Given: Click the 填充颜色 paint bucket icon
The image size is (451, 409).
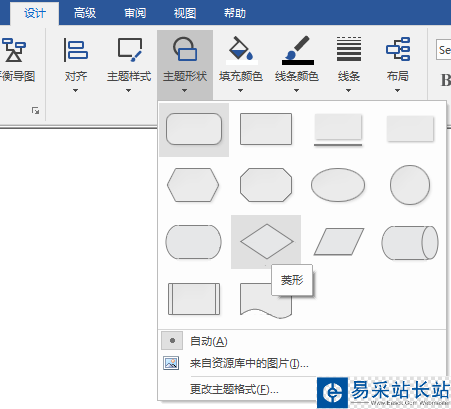Looking at the screenshot, I should [241, 50].
